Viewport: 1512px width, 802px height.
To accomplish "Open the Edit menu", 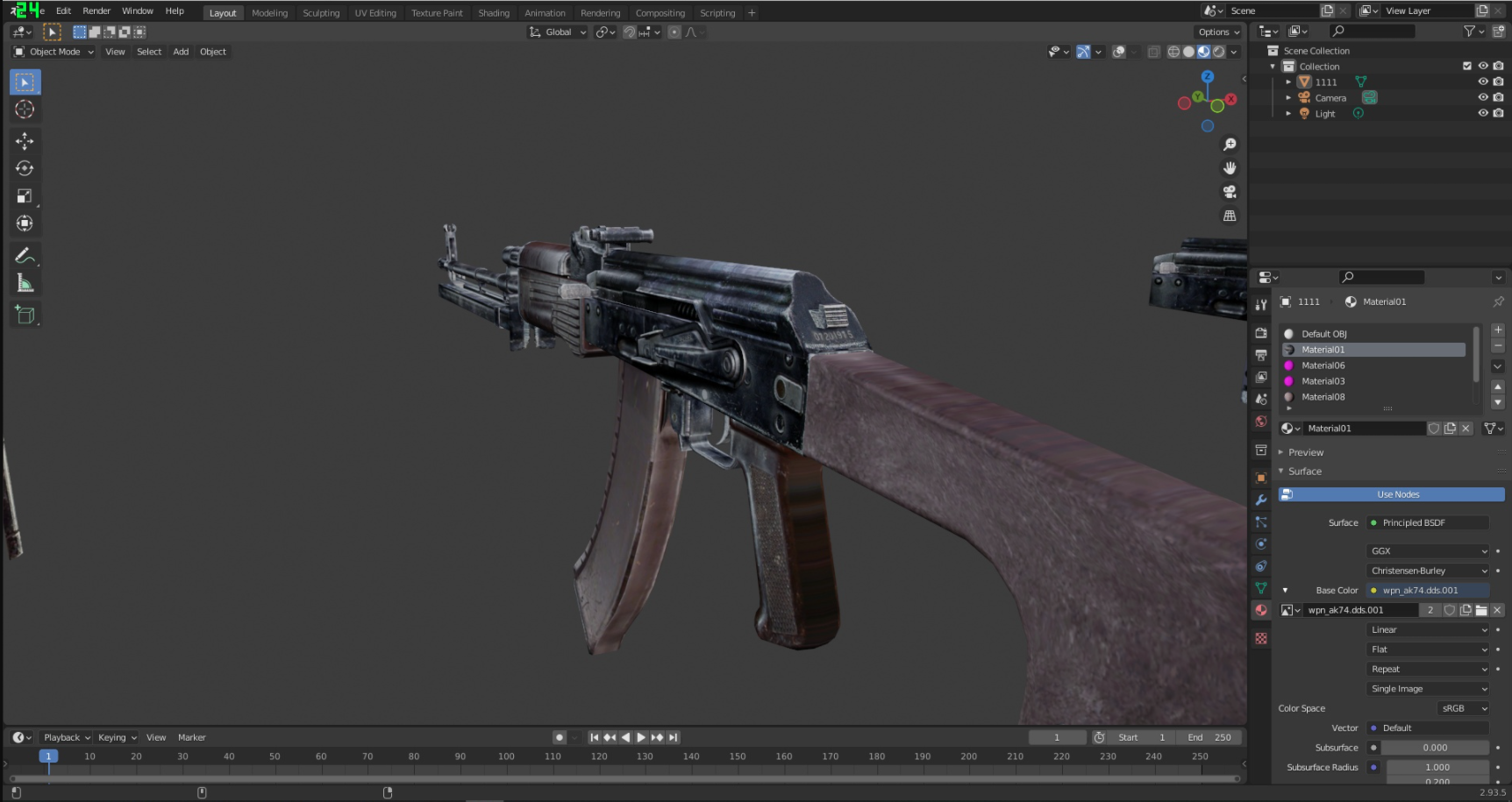I will tap(63, 11).
